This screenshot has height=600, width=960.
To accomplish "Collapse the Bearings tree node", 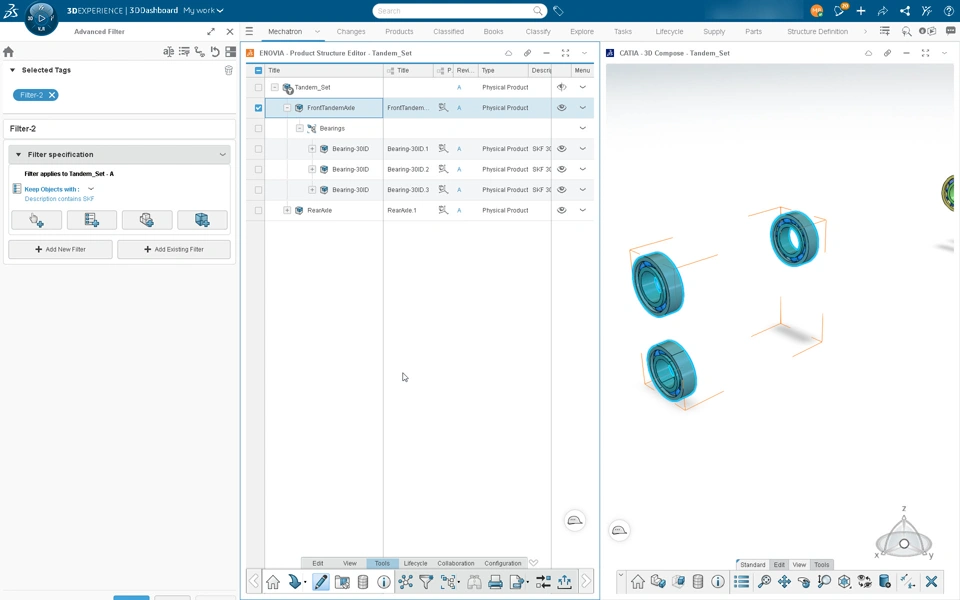I will point(299,129).
